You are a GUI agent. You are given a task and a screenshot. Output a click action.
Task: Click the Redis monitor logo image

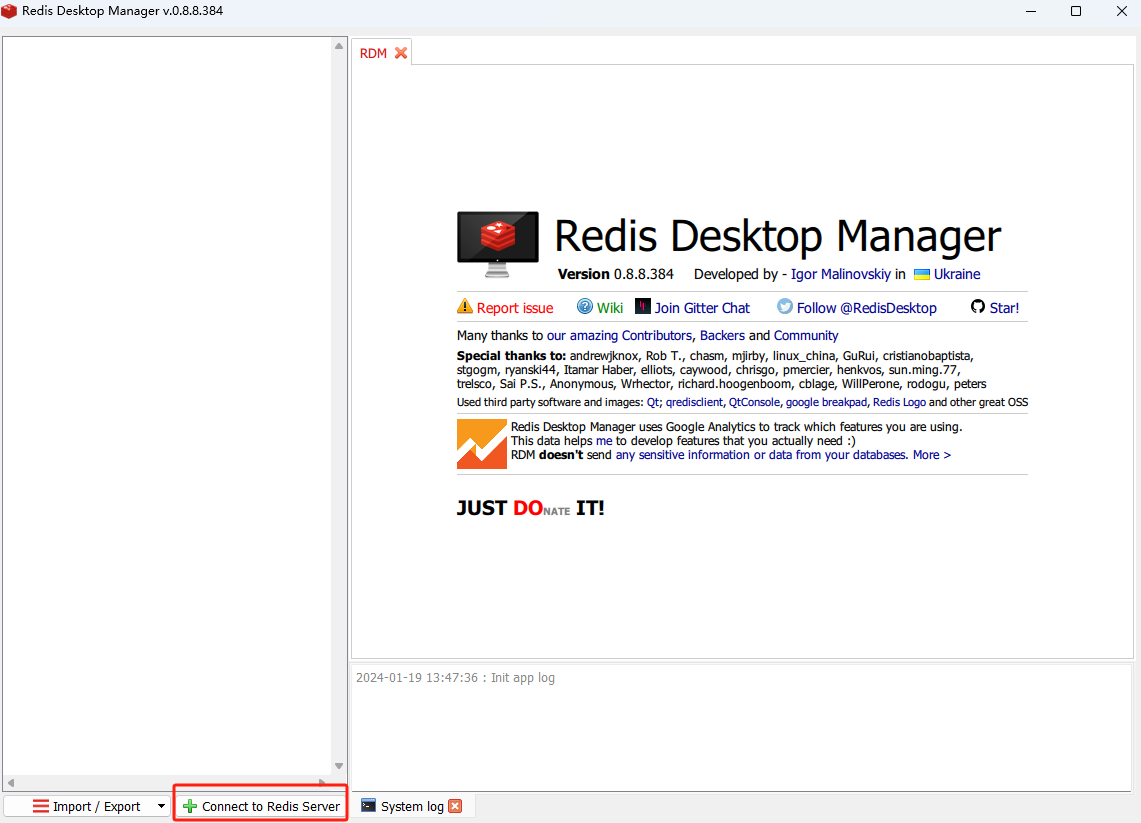pos(498,244)
